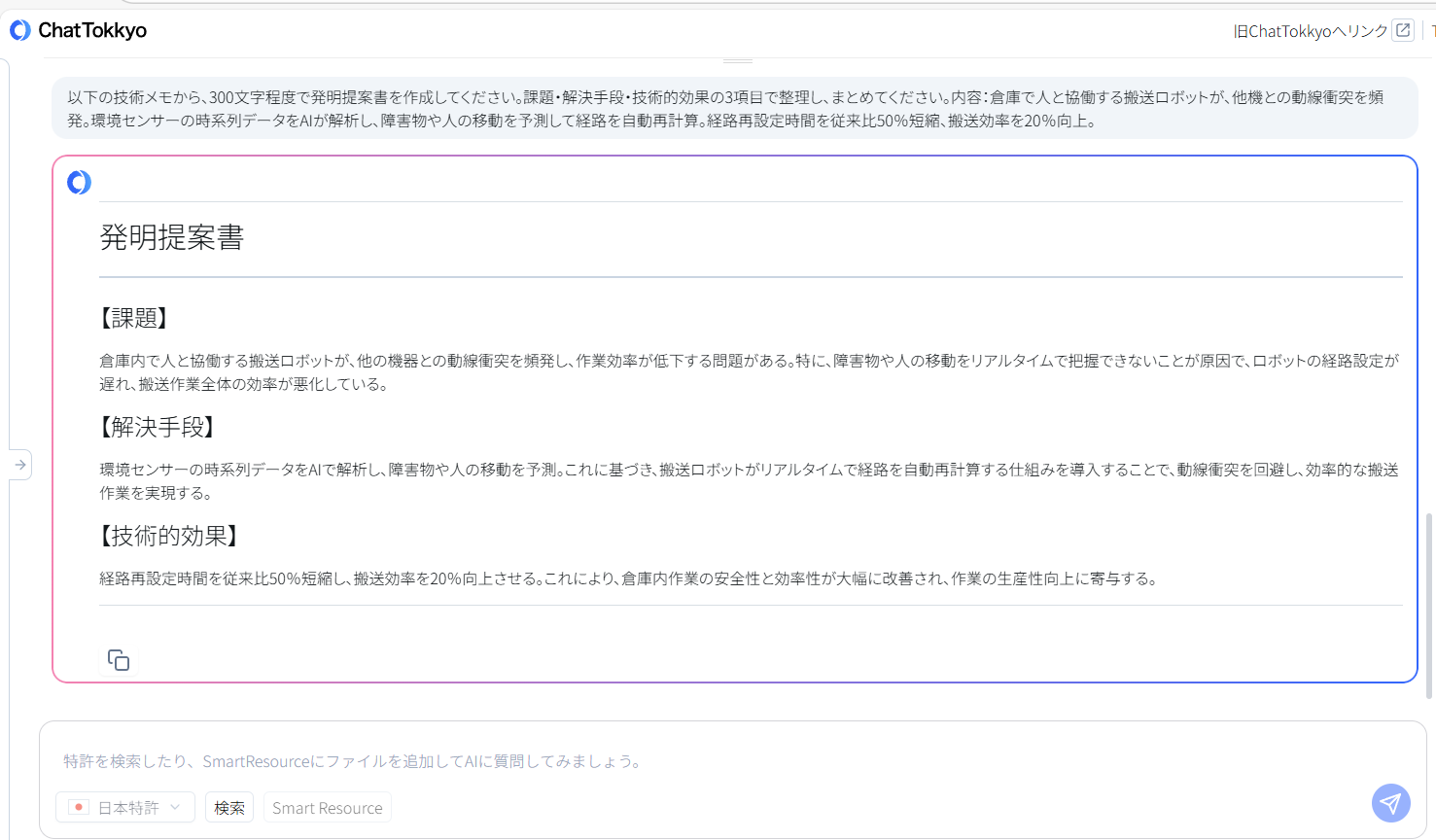Expand the collapsed left sidebar arrow
The height and width of the screenshot is (840, 1436).
(x=20, y=465)
